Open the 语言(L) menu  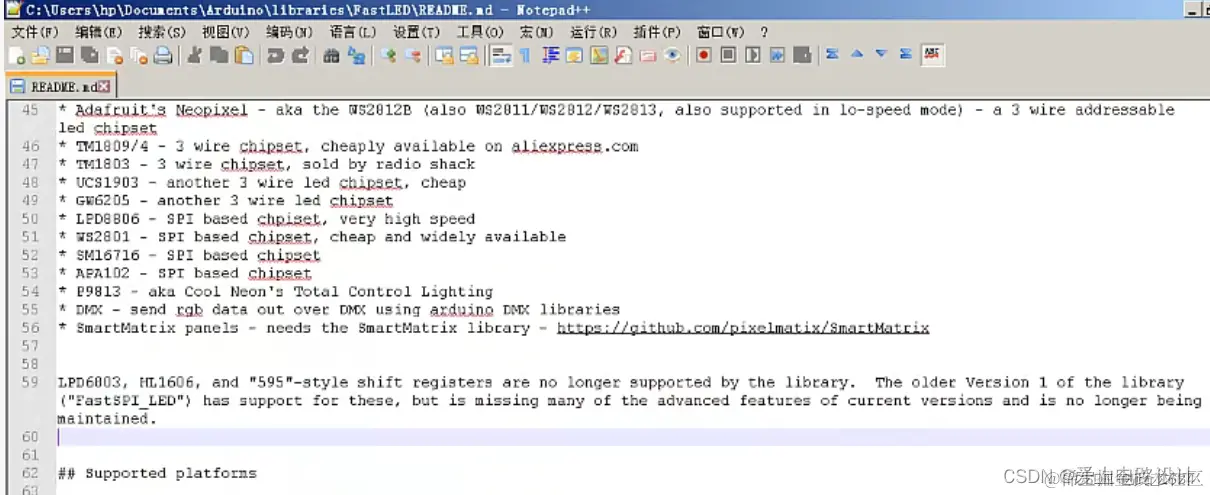(353, 32)
